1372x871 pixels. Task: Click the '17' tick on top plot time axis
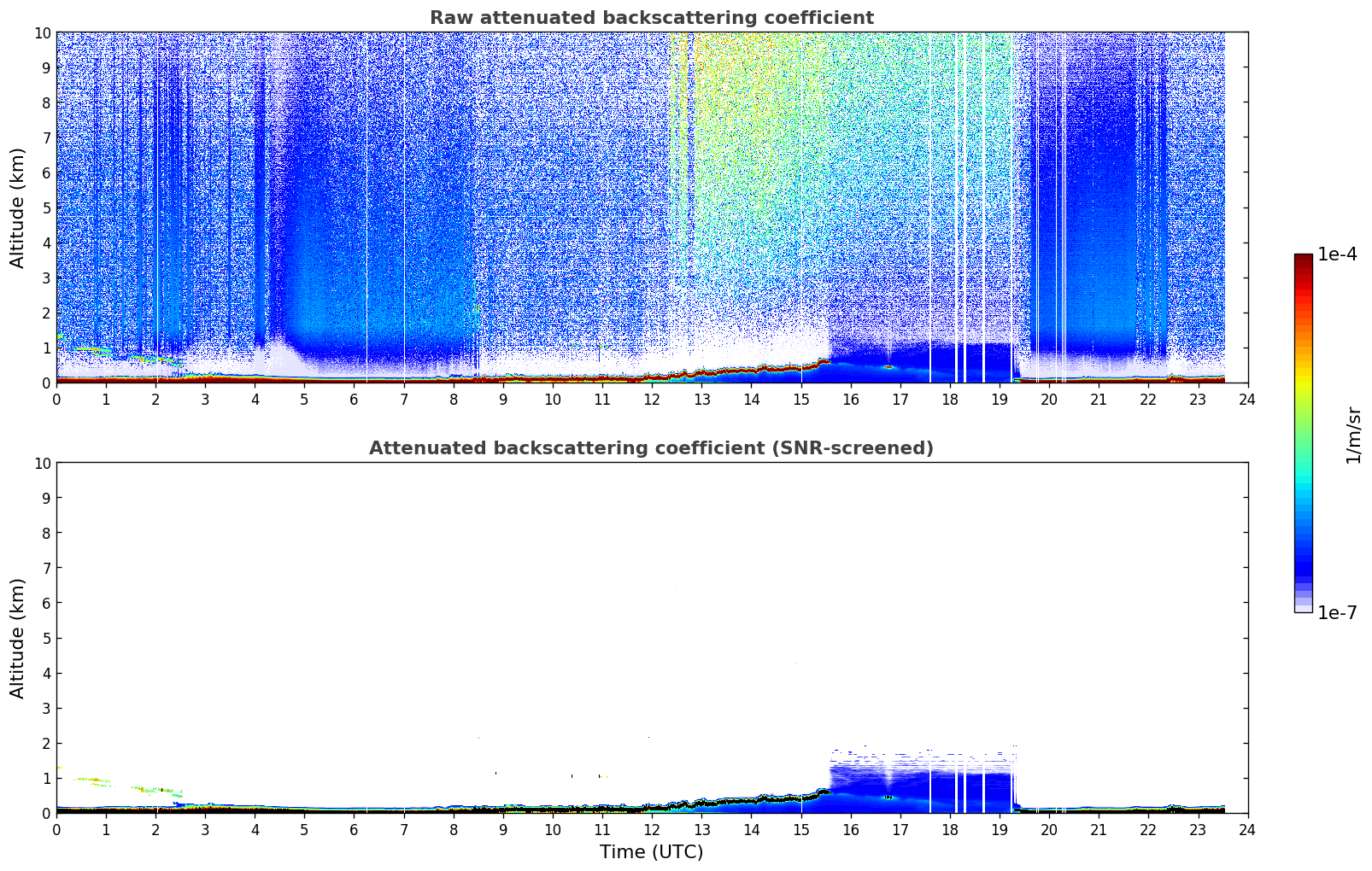[900, 399]
